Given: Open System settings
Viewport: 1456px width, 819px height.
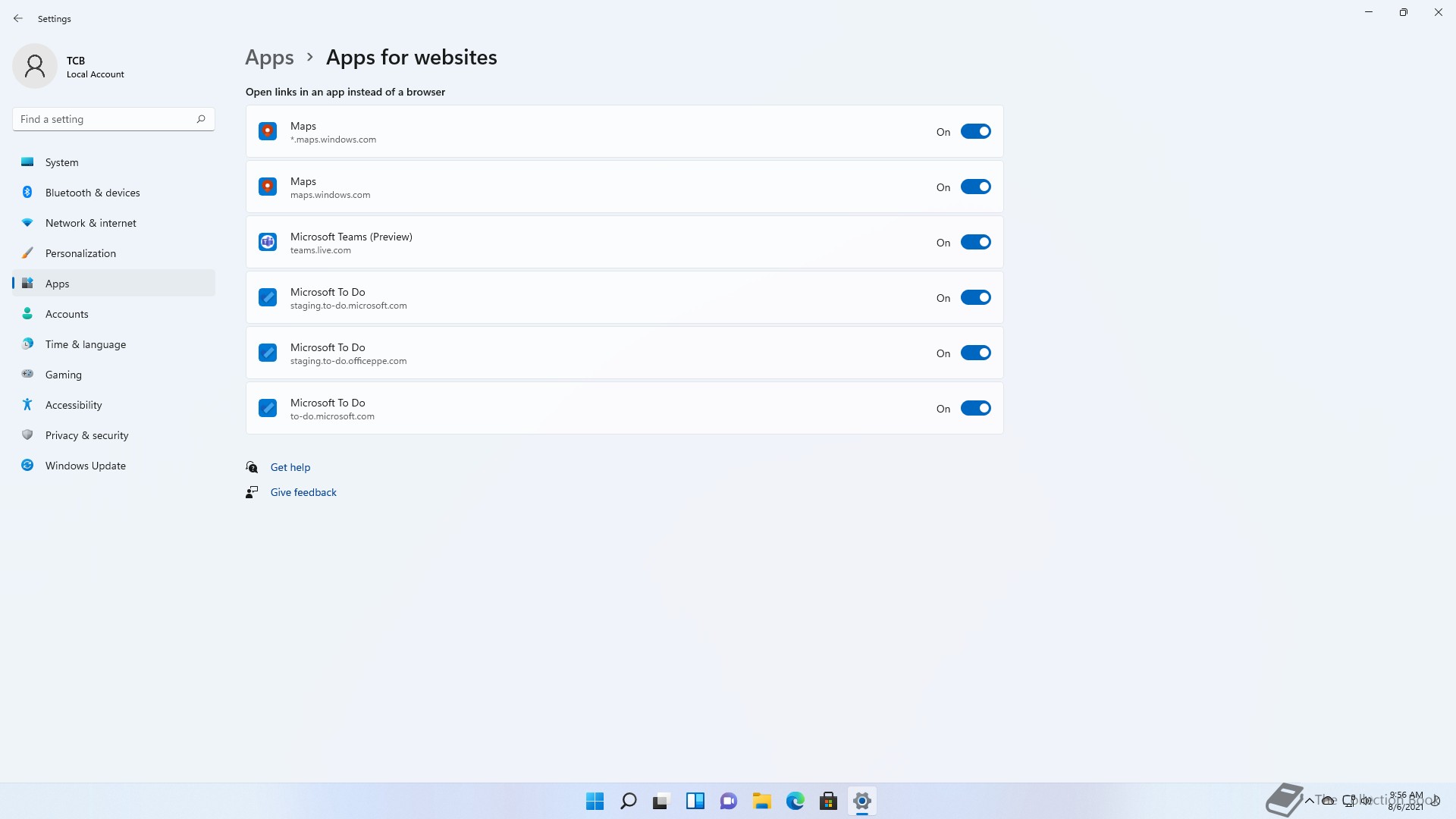Looking at the screenshot, I should tap(114, 162).
